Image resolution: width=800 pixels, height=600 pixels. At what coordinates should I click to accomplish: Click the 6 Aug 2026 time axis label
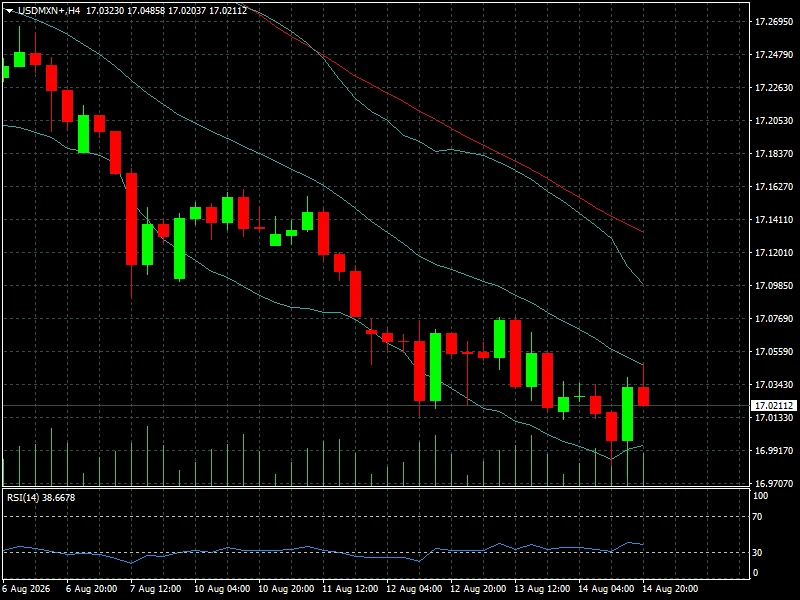[27, 589]
